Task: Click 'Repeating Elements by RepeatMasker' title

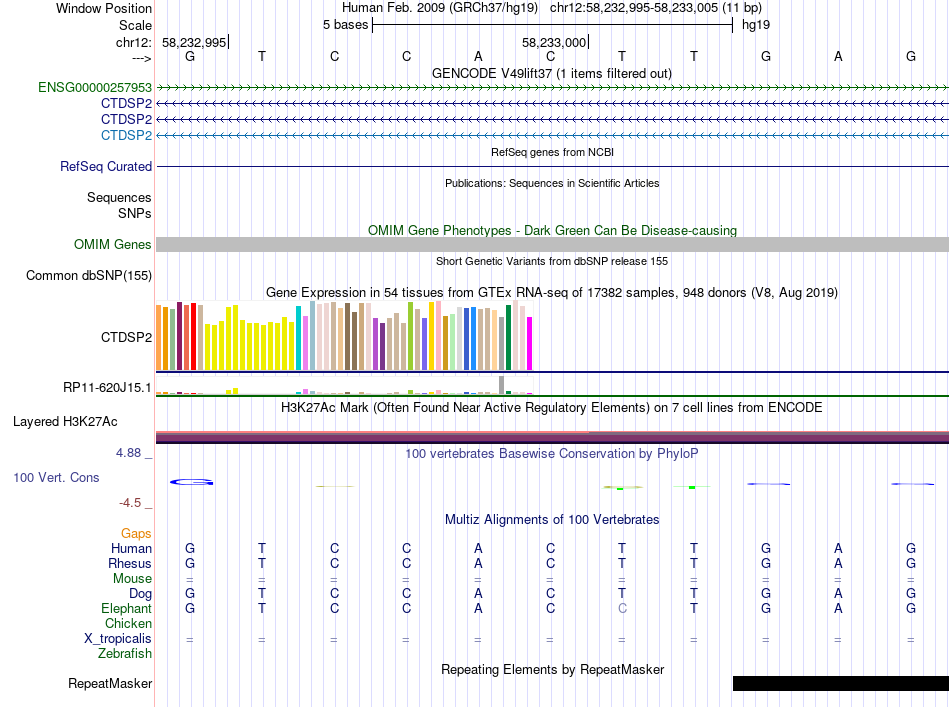Action: point(553,669)
